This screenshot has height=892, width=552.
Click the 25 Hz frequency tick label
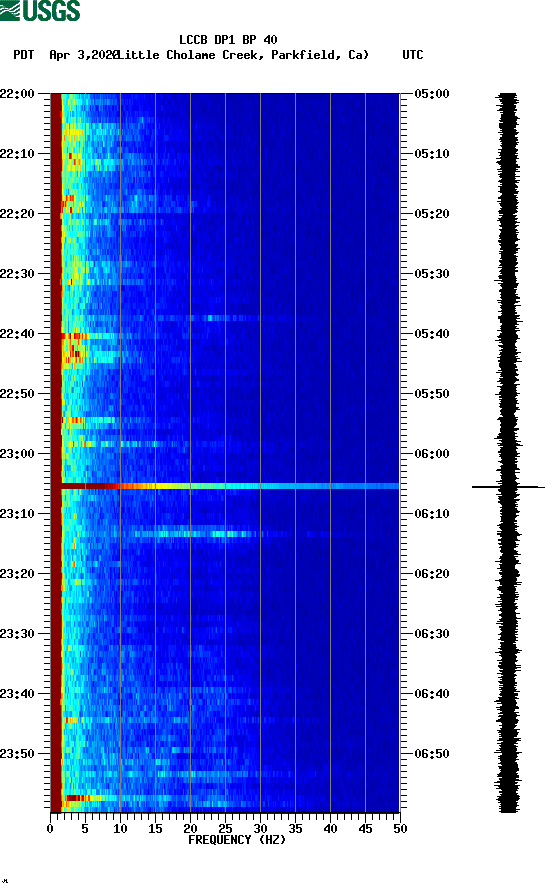pyautogui.click(x=225, y=829)
